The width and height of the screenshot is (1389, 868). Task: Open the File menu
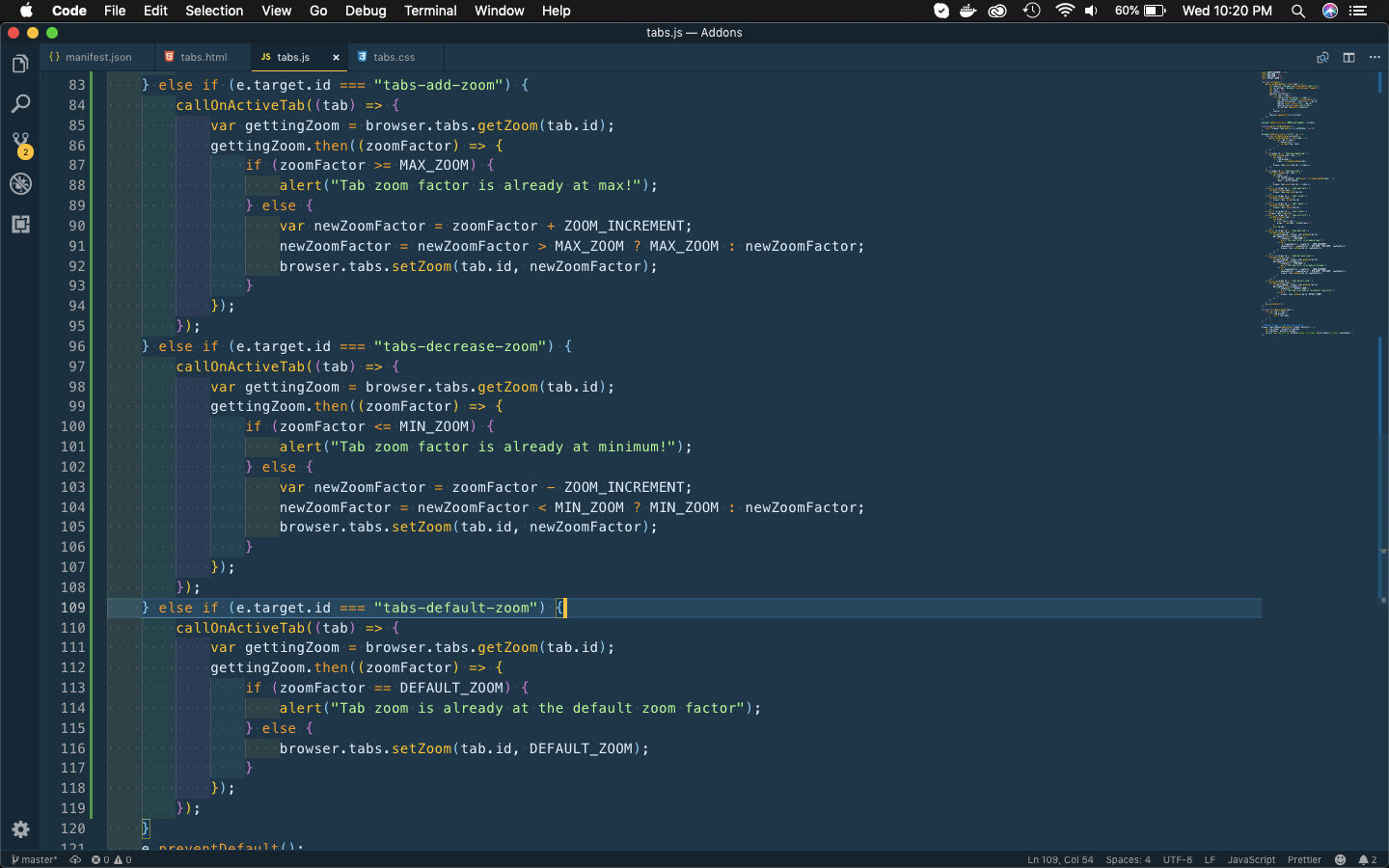tap(115, 11)
